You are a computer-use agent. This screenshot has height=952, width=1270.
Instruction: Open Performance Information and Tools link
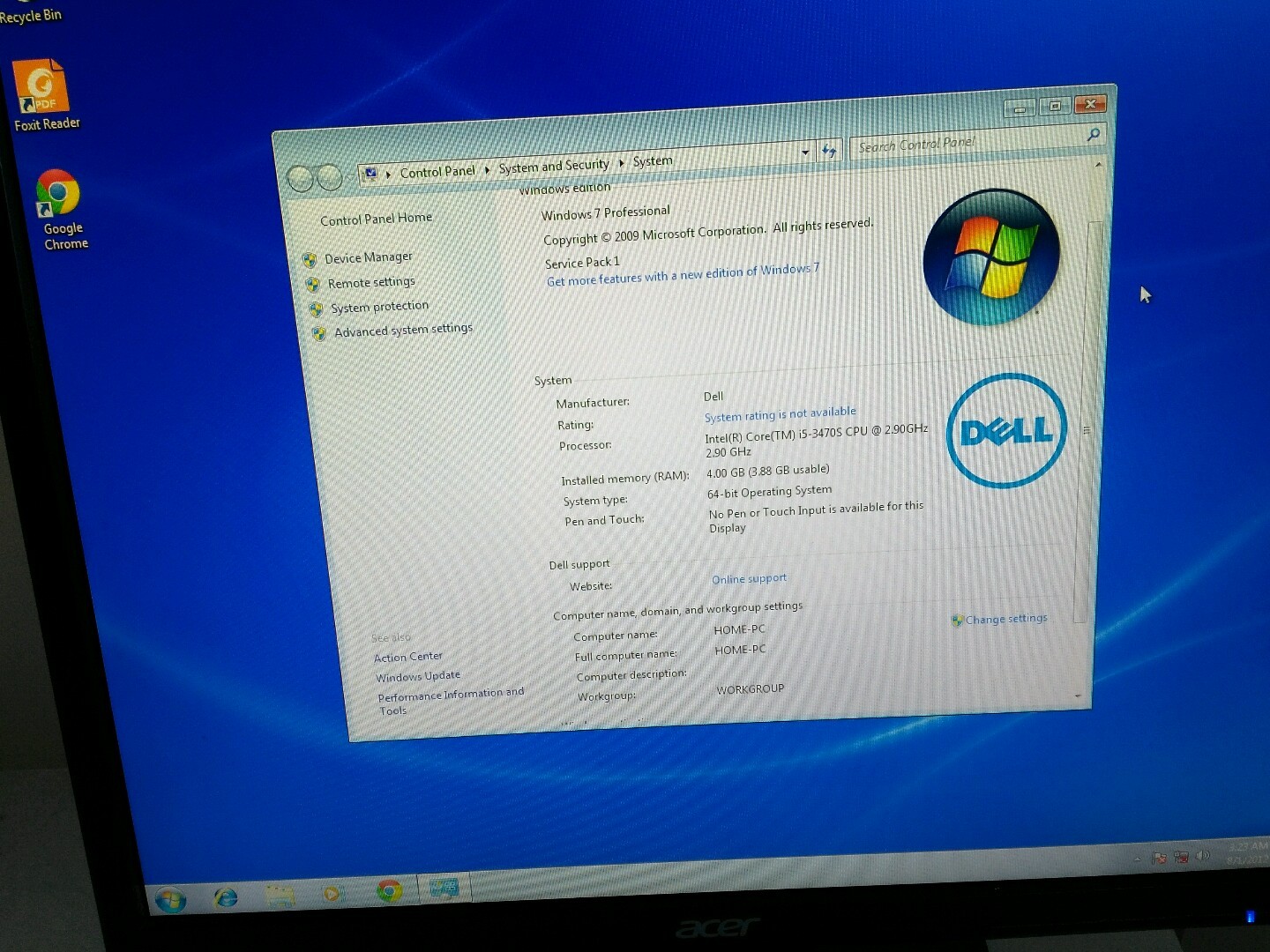tap(451, 701)
